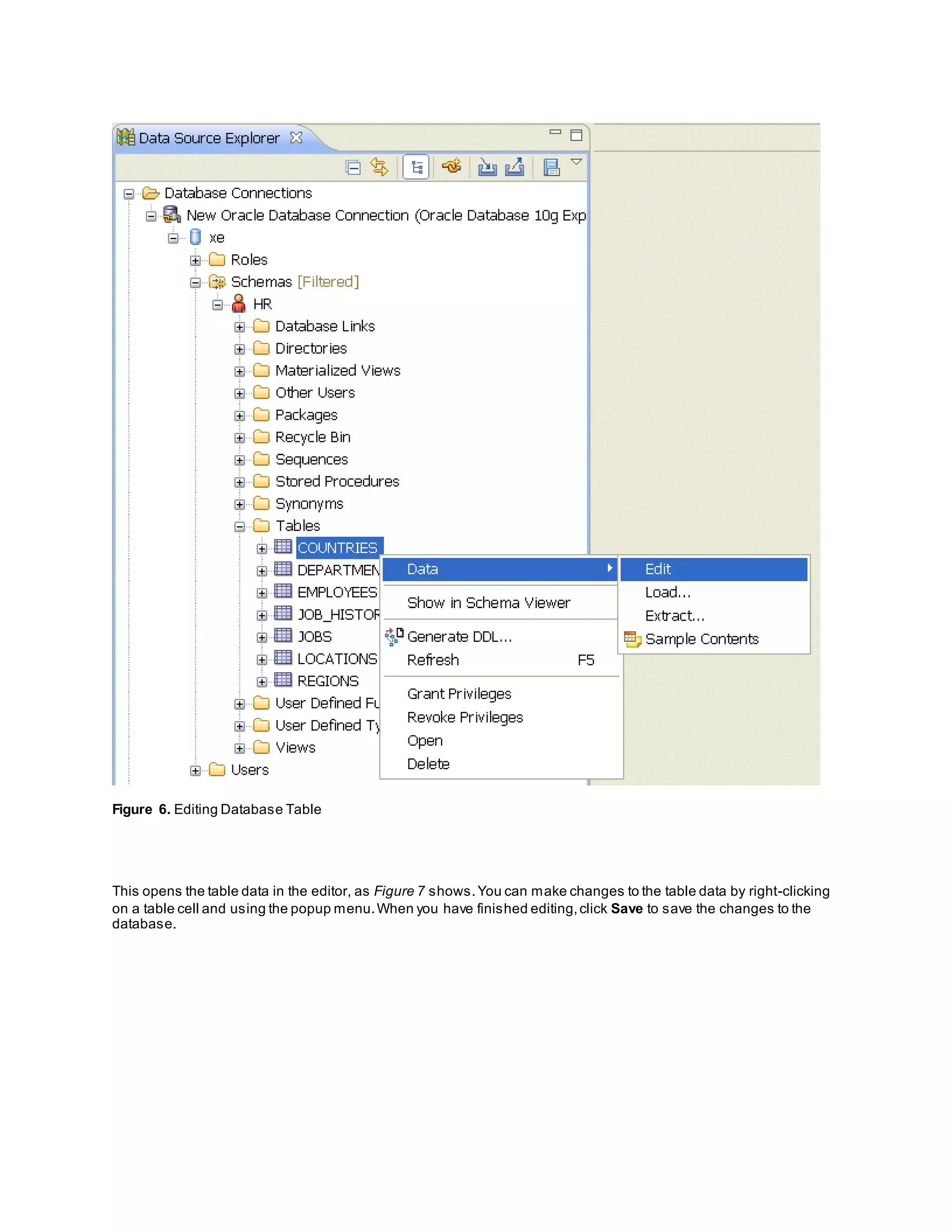
Task: Click the REGIONS table icon
Action: coord(283,680)
